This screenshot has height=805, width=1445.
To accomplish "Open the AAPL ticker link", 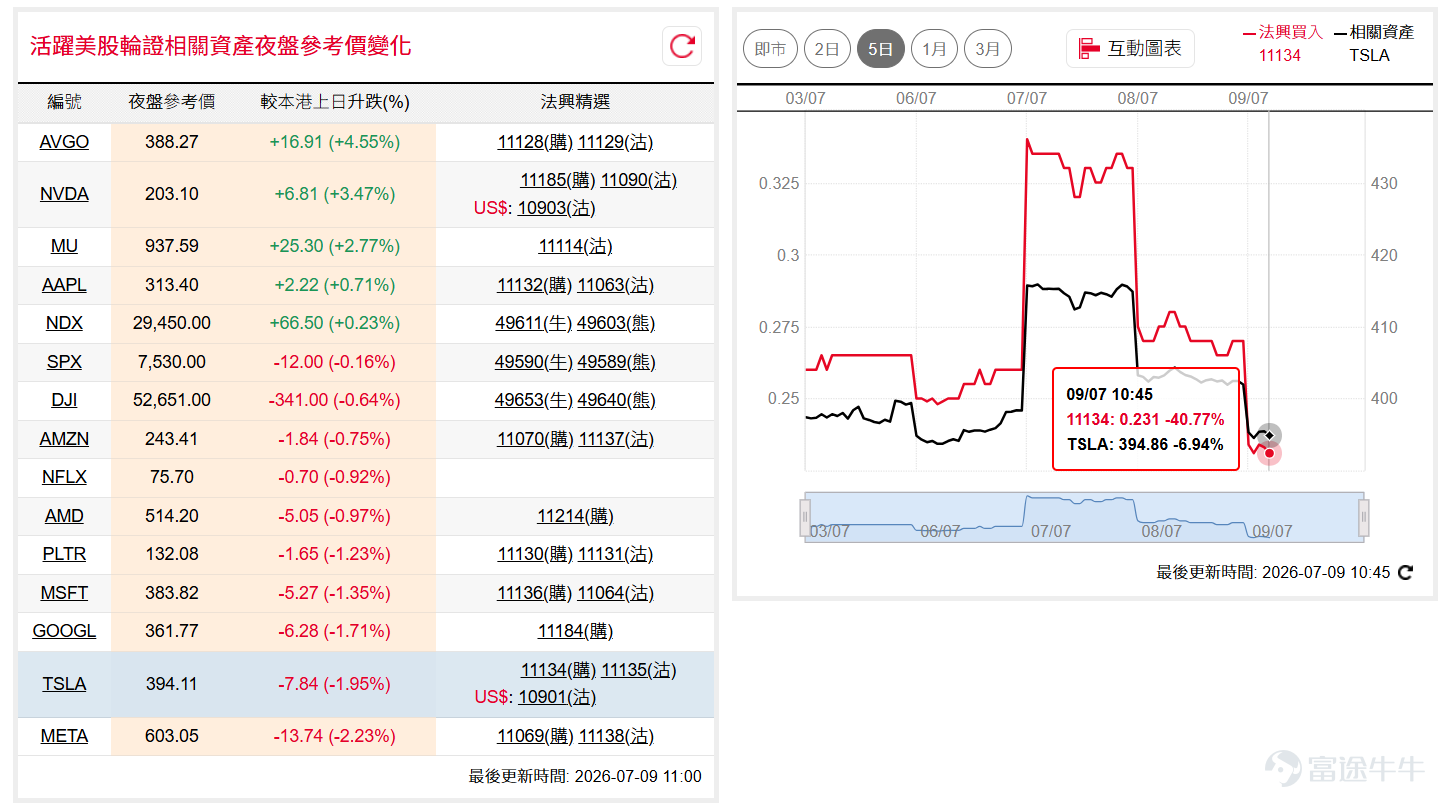I will click(x=64, y=285).
